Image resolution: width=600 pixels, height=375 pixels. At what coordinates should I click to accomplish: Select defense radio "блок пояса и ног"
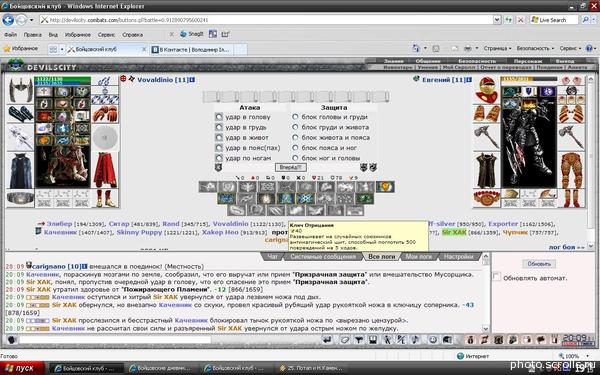pyautogui.click(x=295, y=147)
